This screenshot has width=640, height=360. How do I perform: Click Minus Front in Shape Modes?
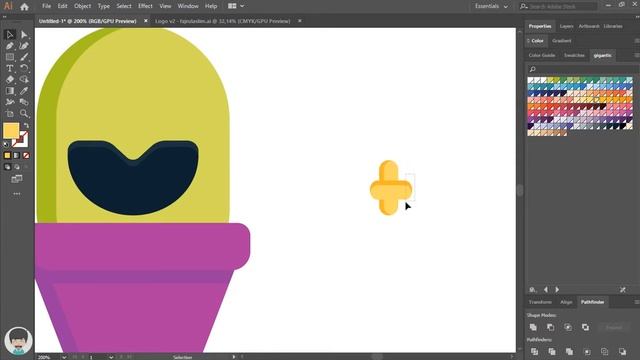(551, 327)
